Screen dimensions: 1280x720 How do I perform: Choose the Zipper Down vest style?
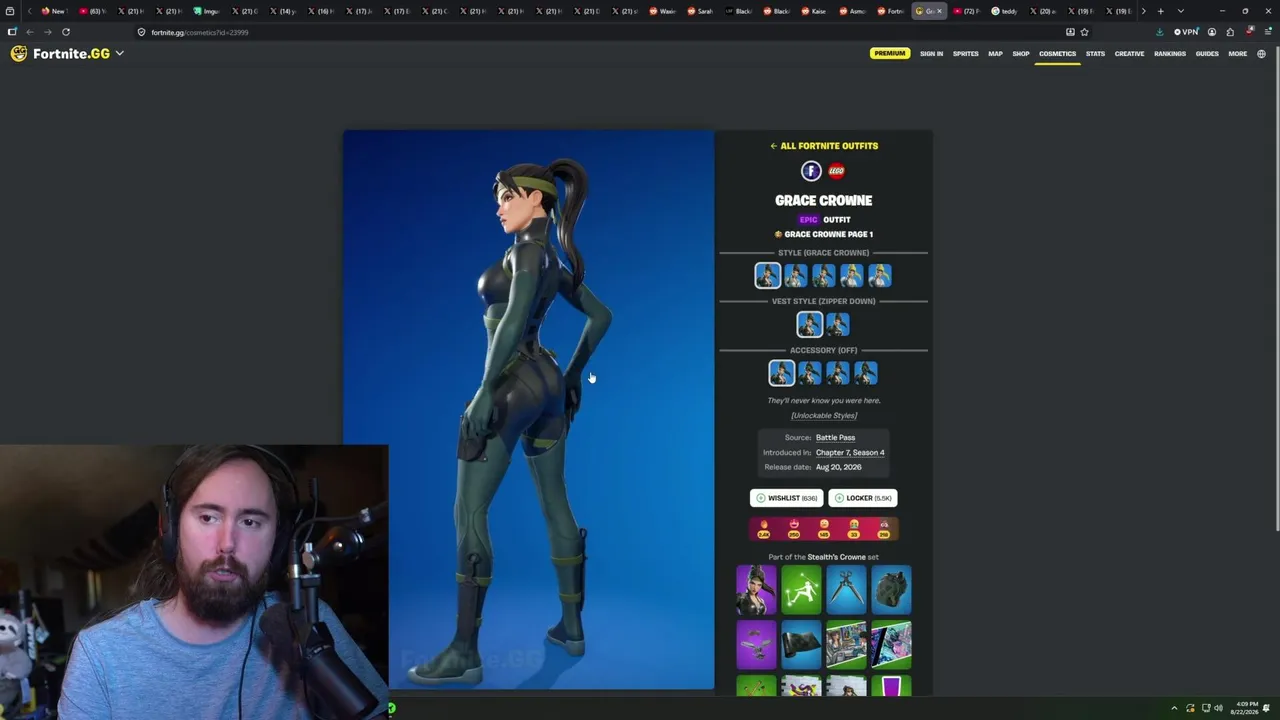810,324
